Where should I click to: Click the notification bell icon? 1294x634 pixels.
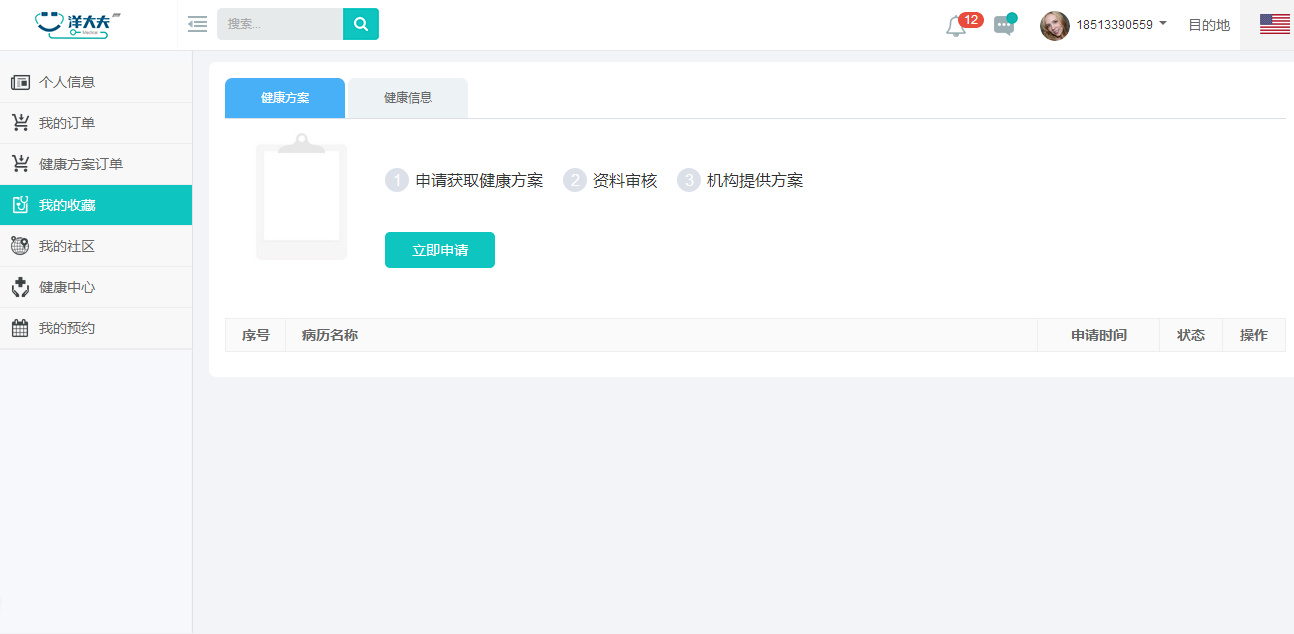pyautogui.click(x=956, y=27)
